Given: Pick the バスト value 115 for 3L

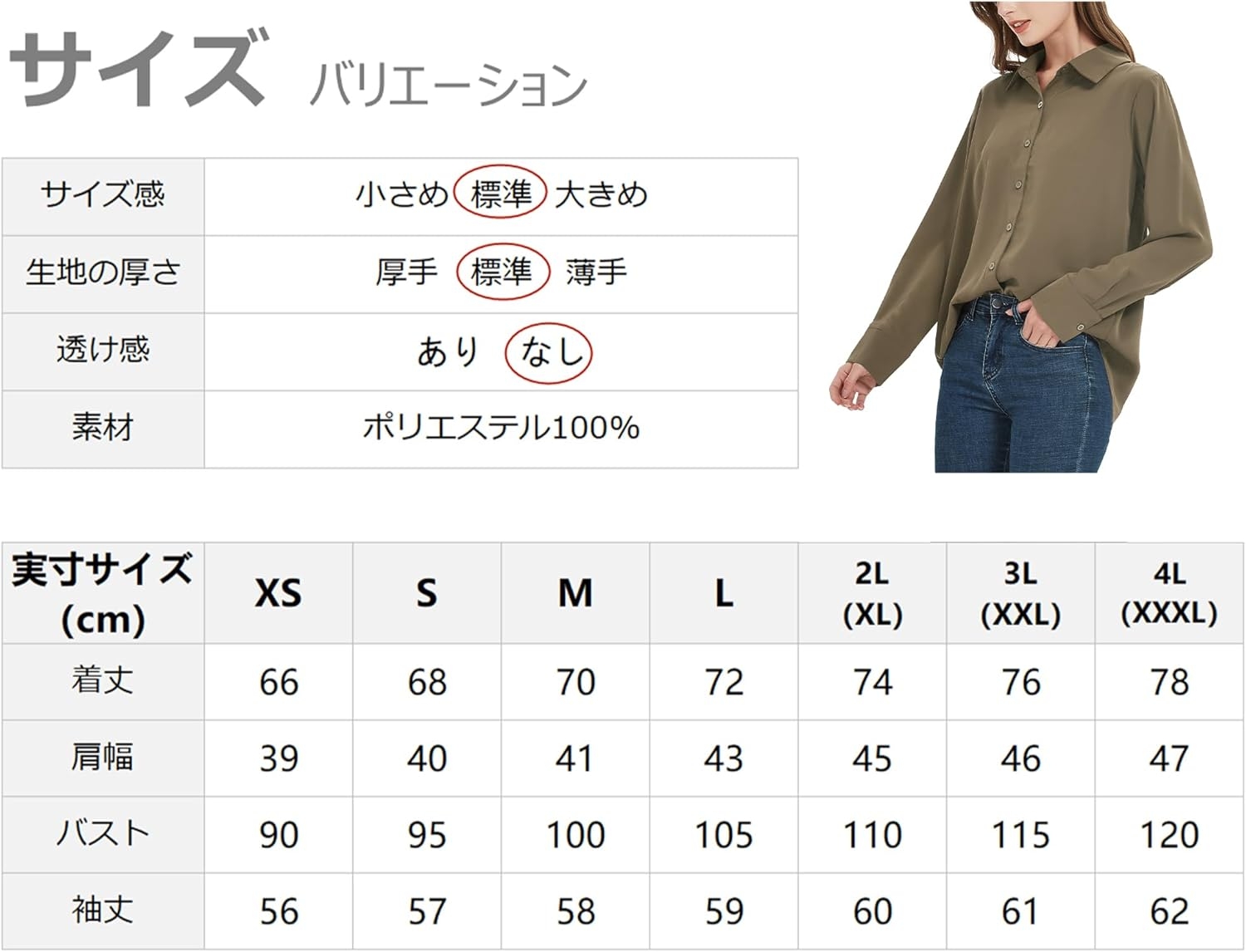Looking at the screenshot, I should tap(1021, 836).
